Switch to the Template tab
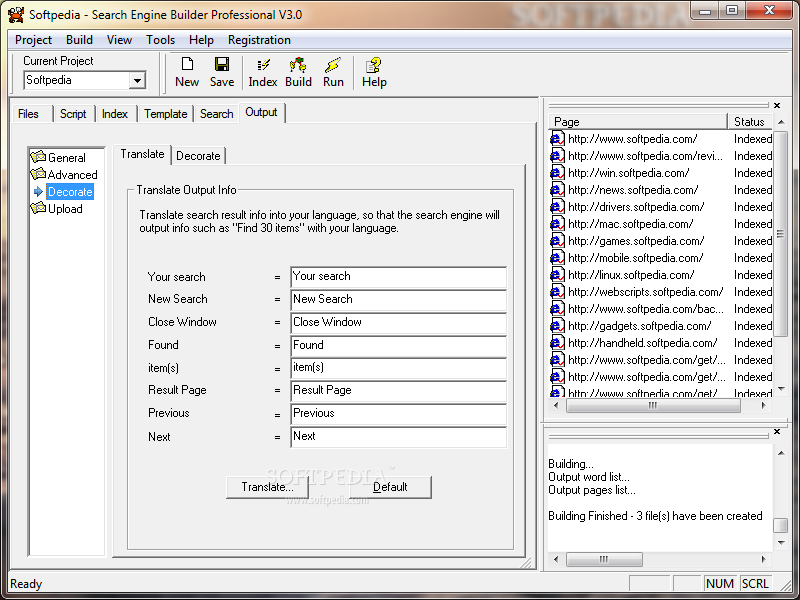 165,114
